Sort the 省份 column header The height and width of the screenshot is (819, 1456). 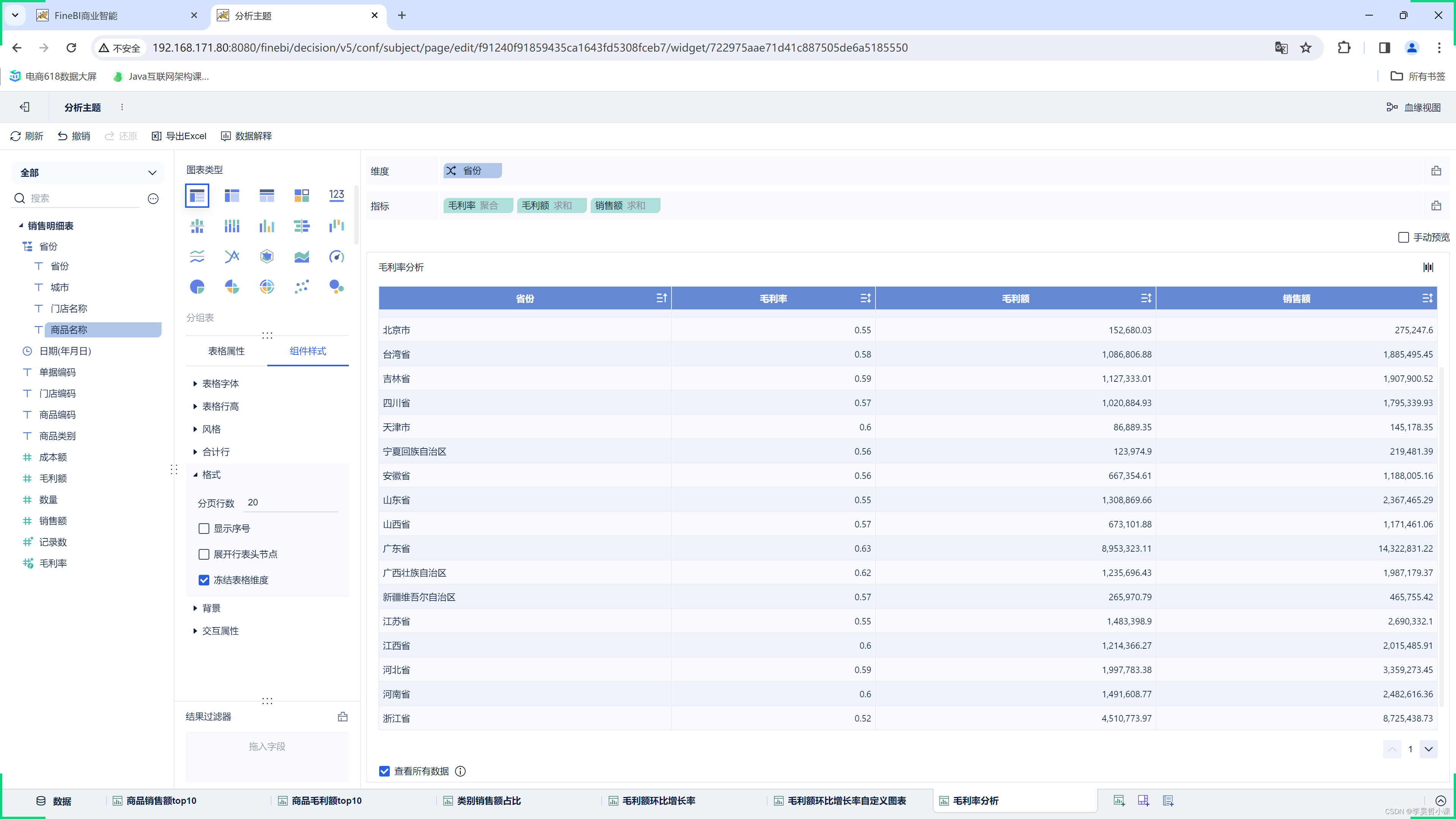tap(662, 298)
